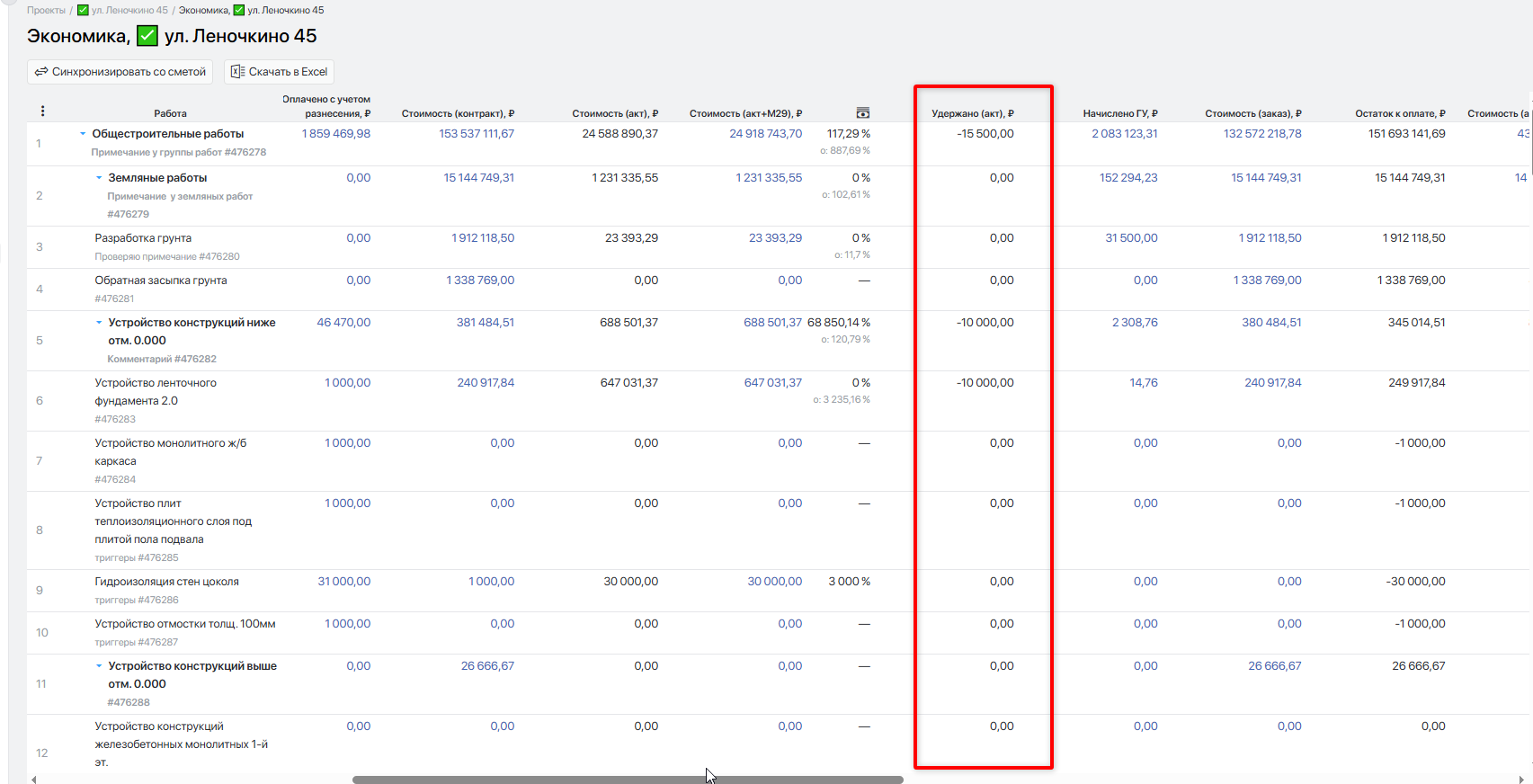Collapse the Земляные работы group
1533x784 pixels.
pos(99,178)
